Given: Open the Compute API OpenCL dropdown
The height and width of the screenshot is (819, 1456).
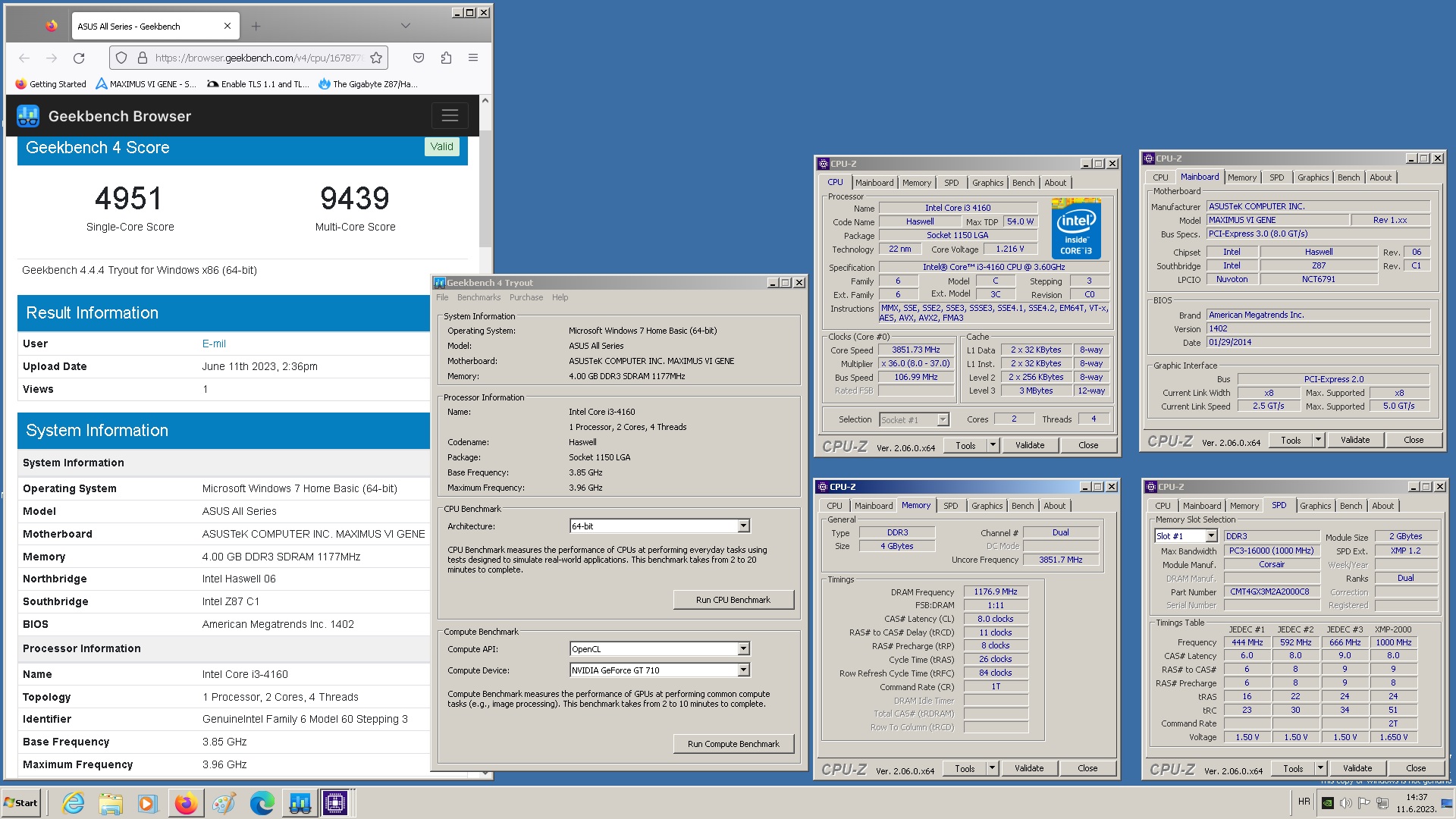Looking at the screenshot, I should (x=660, y=648).
